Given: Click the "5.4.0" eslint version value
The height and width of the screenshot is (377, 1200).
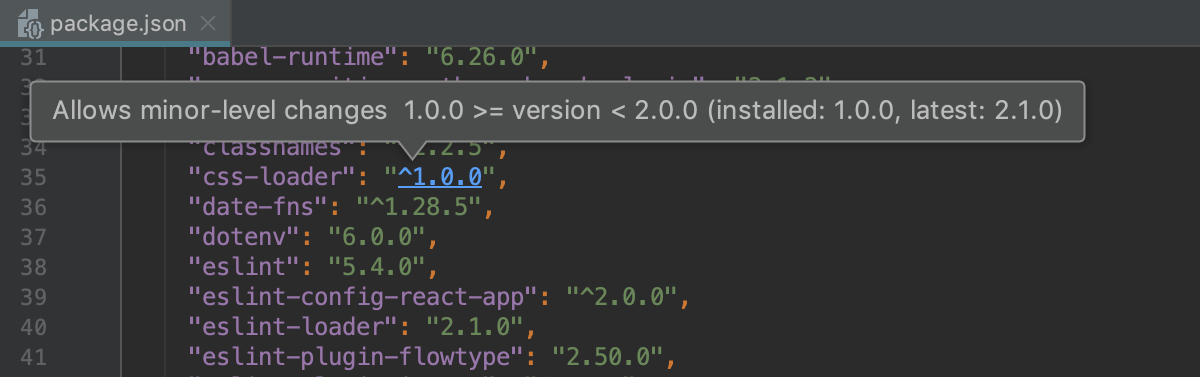Looking at the screenshot, I should [385, 267].
